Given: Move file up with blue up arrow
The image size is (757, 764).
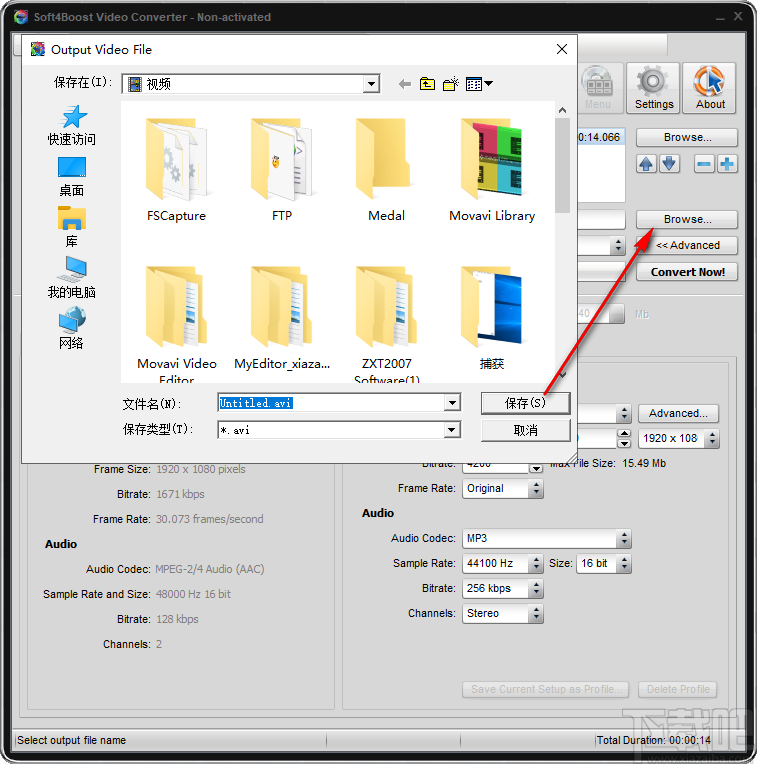Looking at the screenshot, I should pos(646,164).
